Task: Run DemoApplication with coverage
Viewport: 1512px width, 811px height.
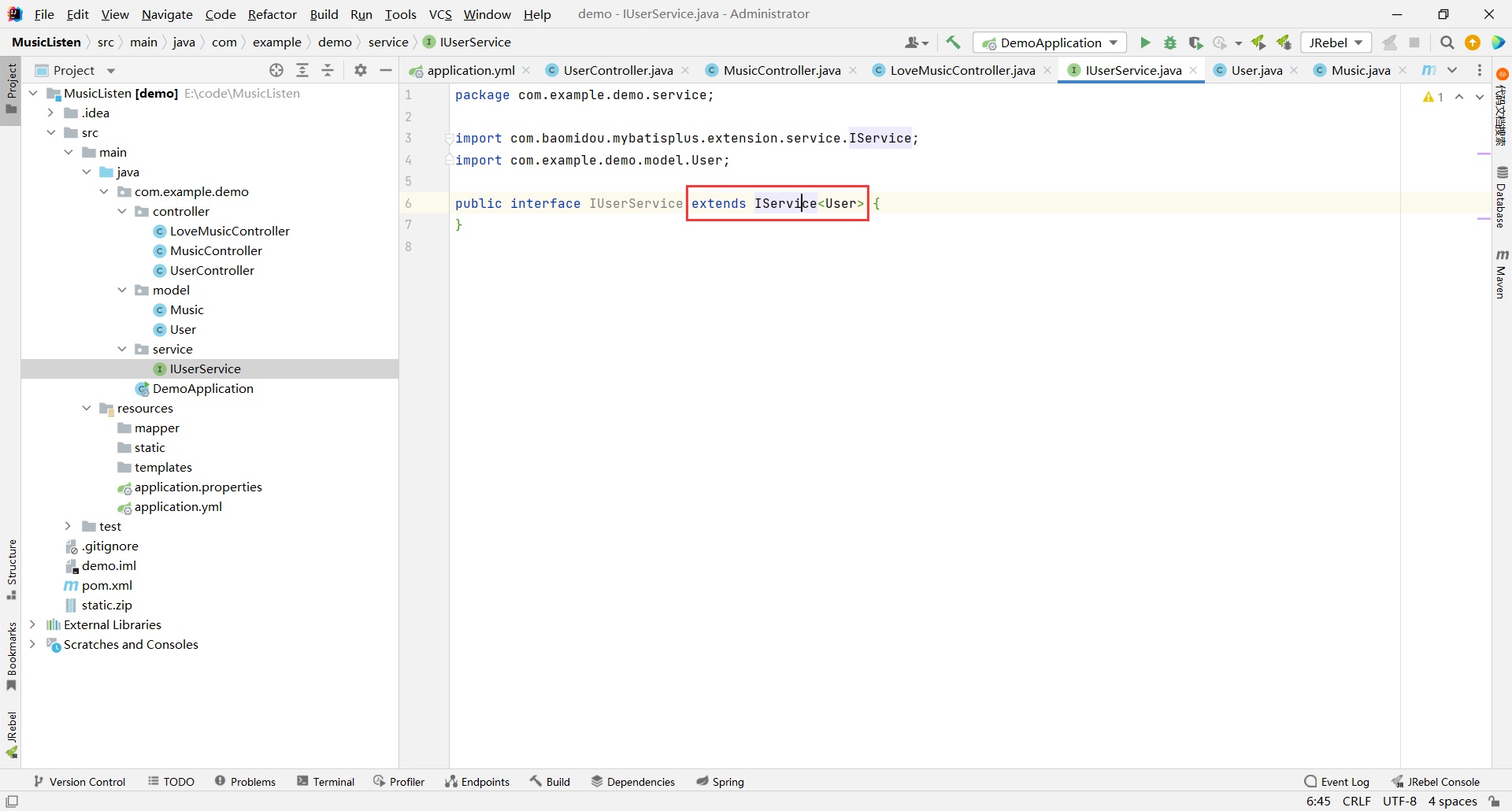Action: 1195,43
